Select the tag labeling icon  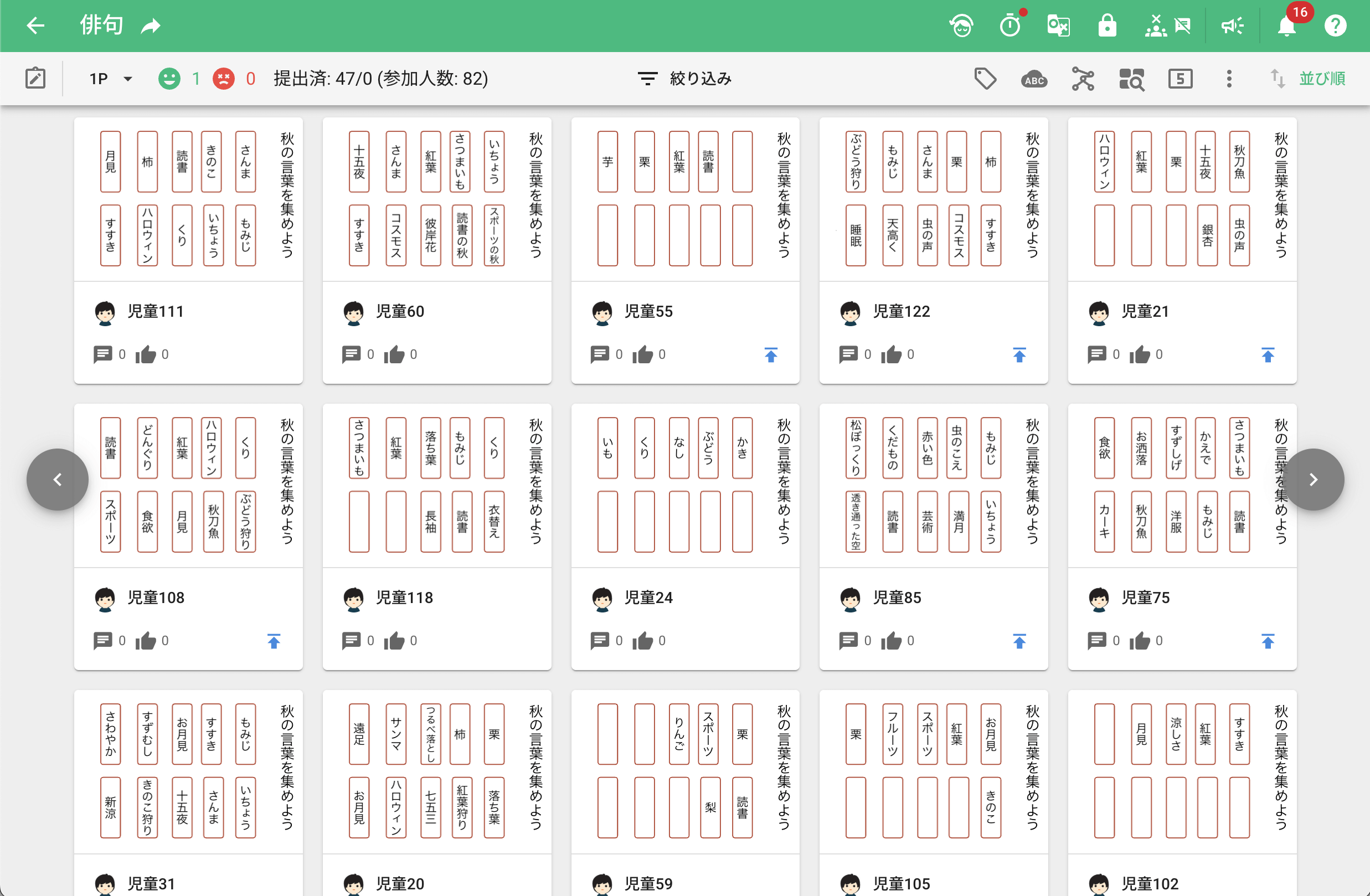(x=986, y=78)
